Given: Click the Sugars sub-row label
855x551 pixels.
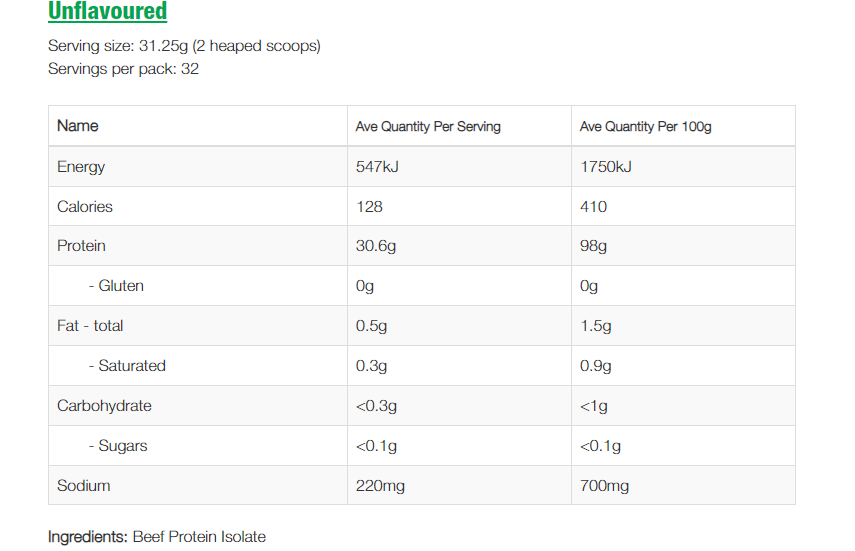Looking at the screenshot, I should 119,446.
